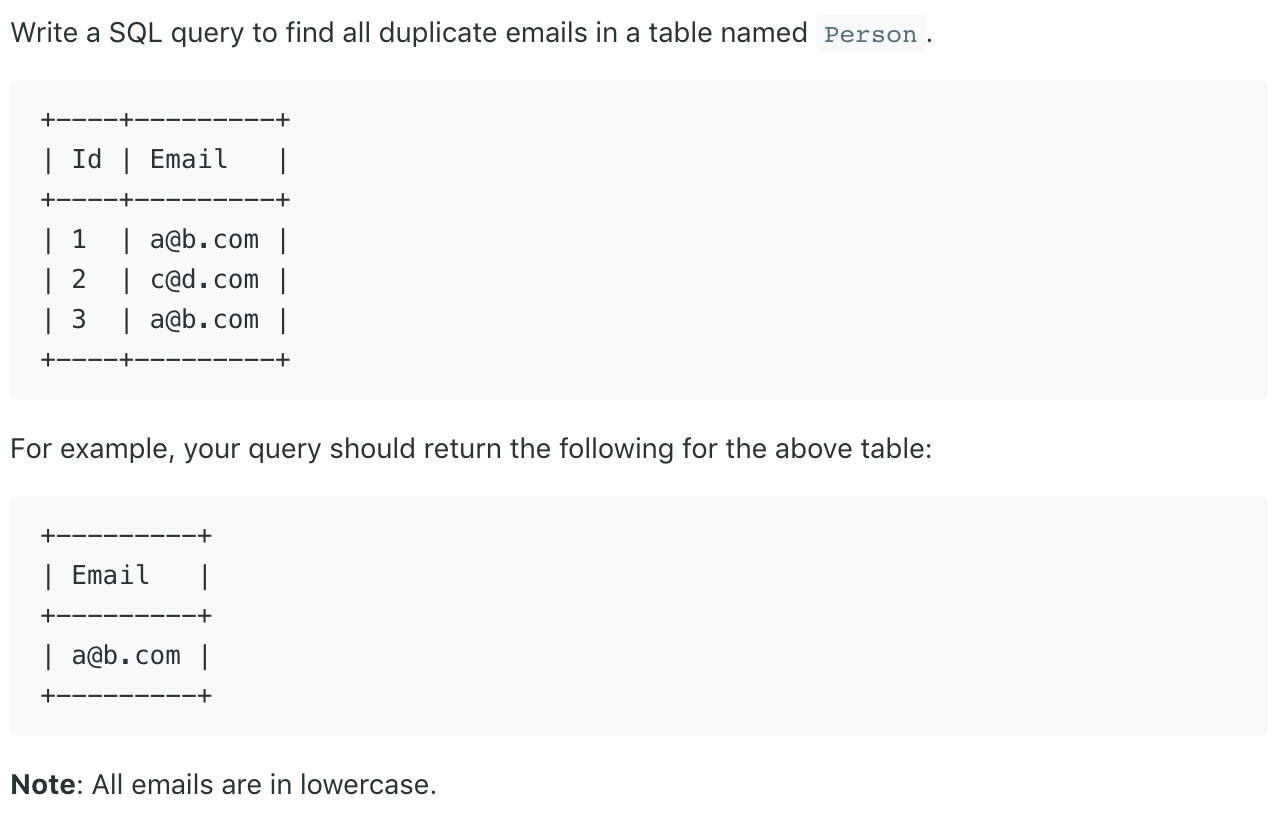The width and height of the screenshot is (1280, 830).
Task: Select a@b.com in the row with Id 3
Action: [x=204, y=320]
